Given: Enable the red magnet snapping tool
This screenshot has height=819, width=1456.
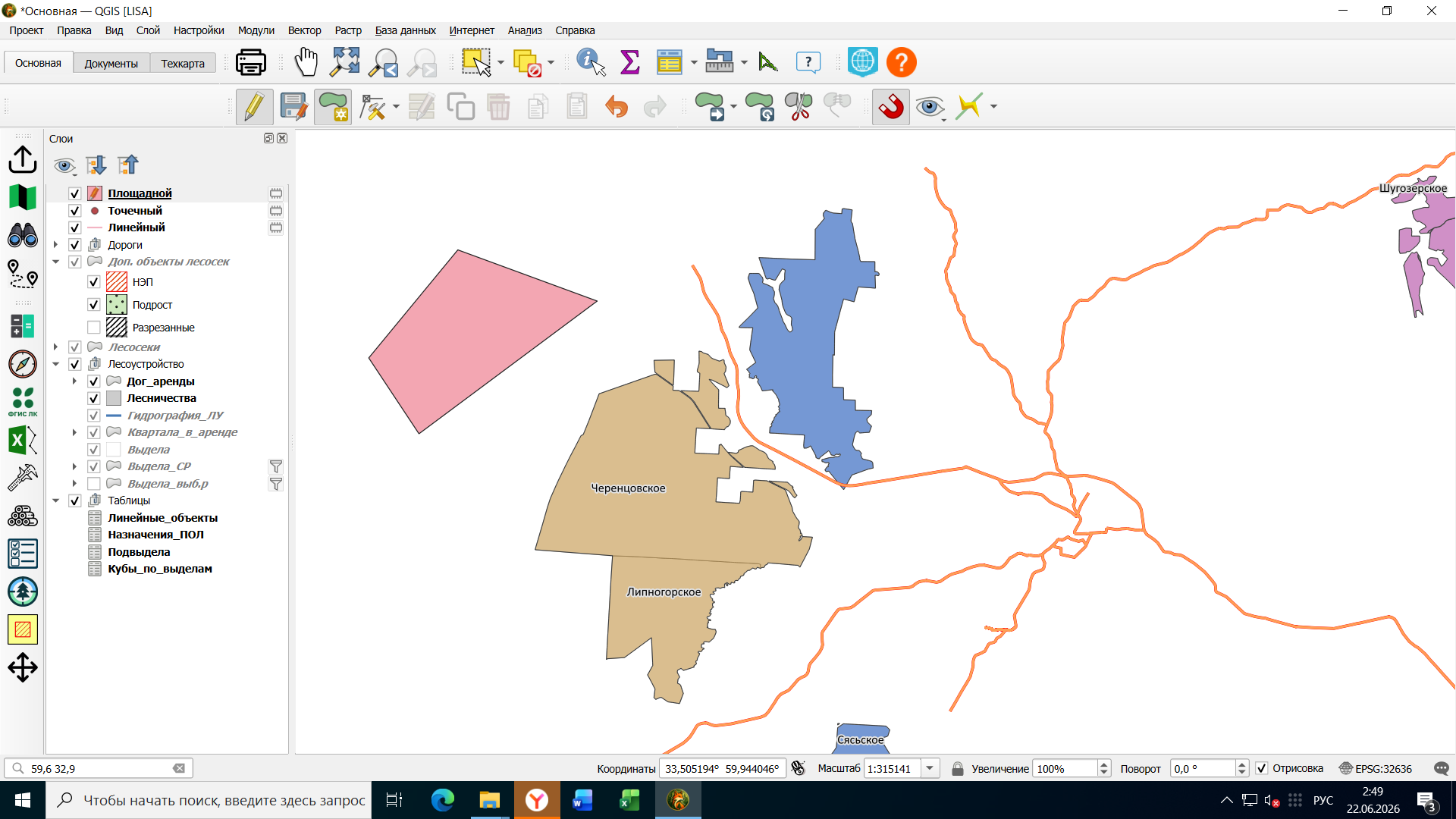Looking at the screenshot, I should click(891, 106).
